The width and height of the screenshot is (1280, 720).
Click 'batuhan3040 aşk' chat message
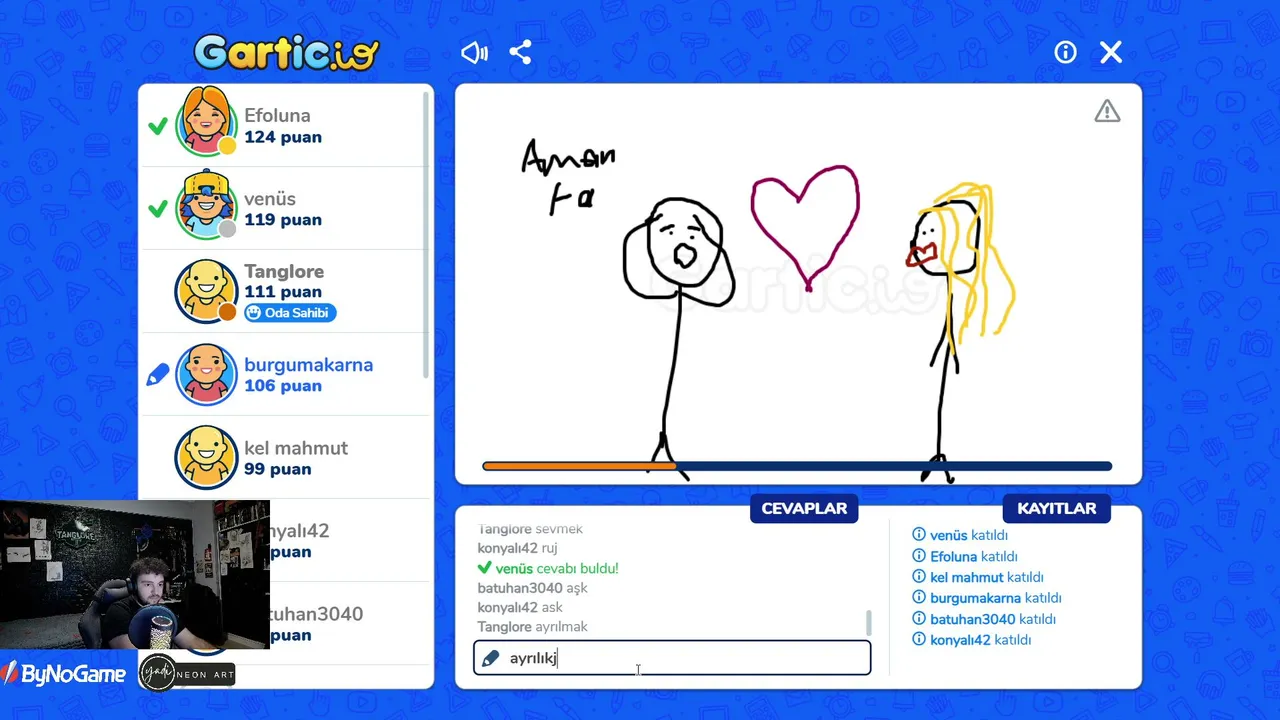click(x=532, y=588)
